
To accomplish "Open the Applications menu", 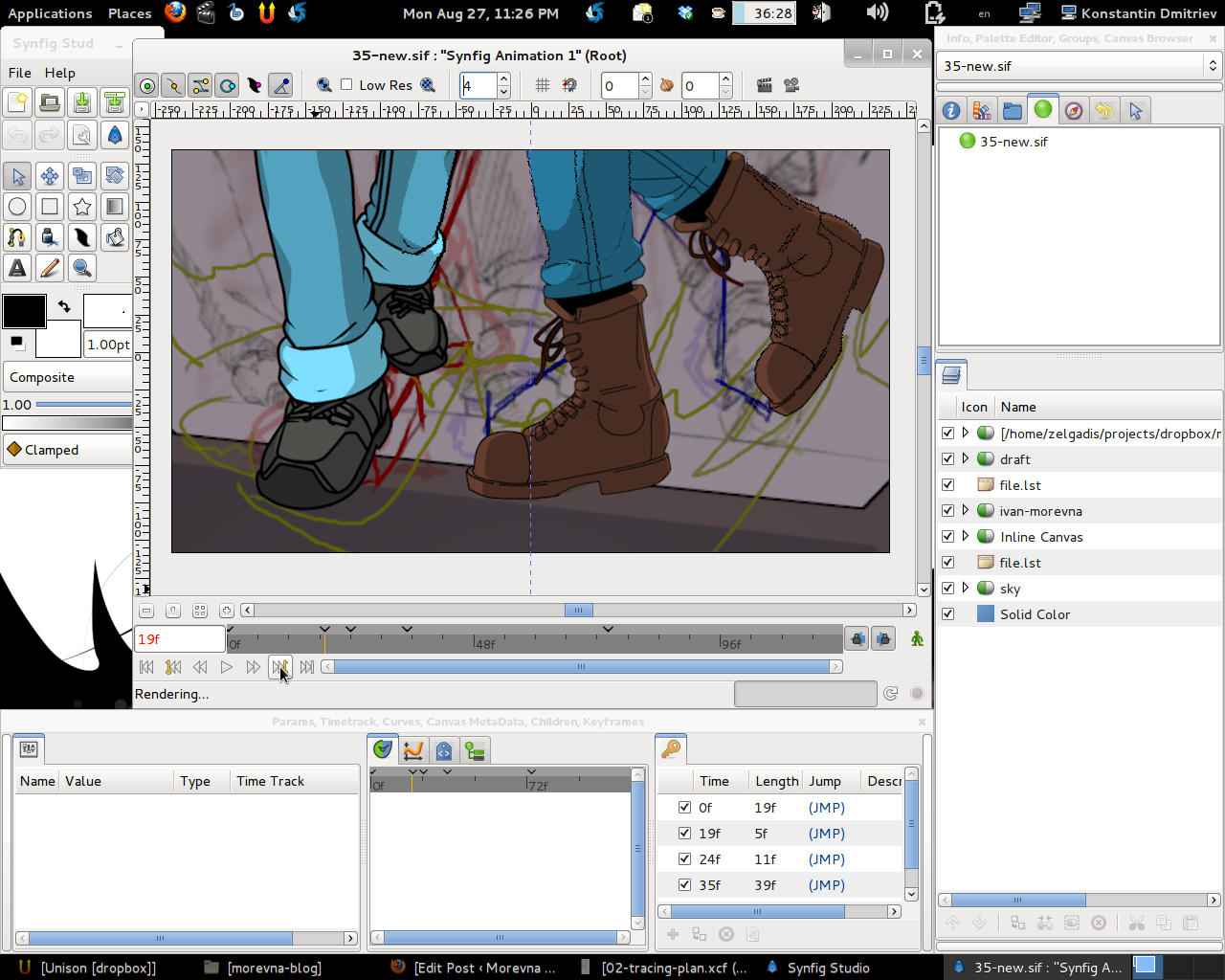I will click(50, 13).
